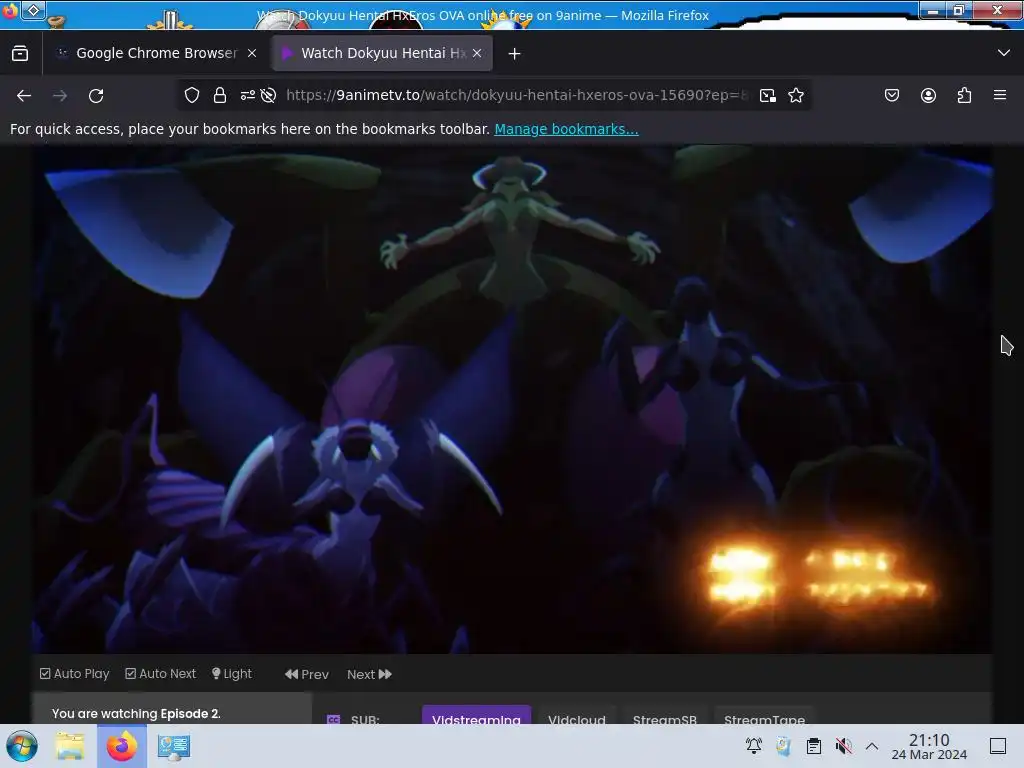Open the window menu icon in title bar
This screenshot has height=768, width=1024.
point(9,10)
